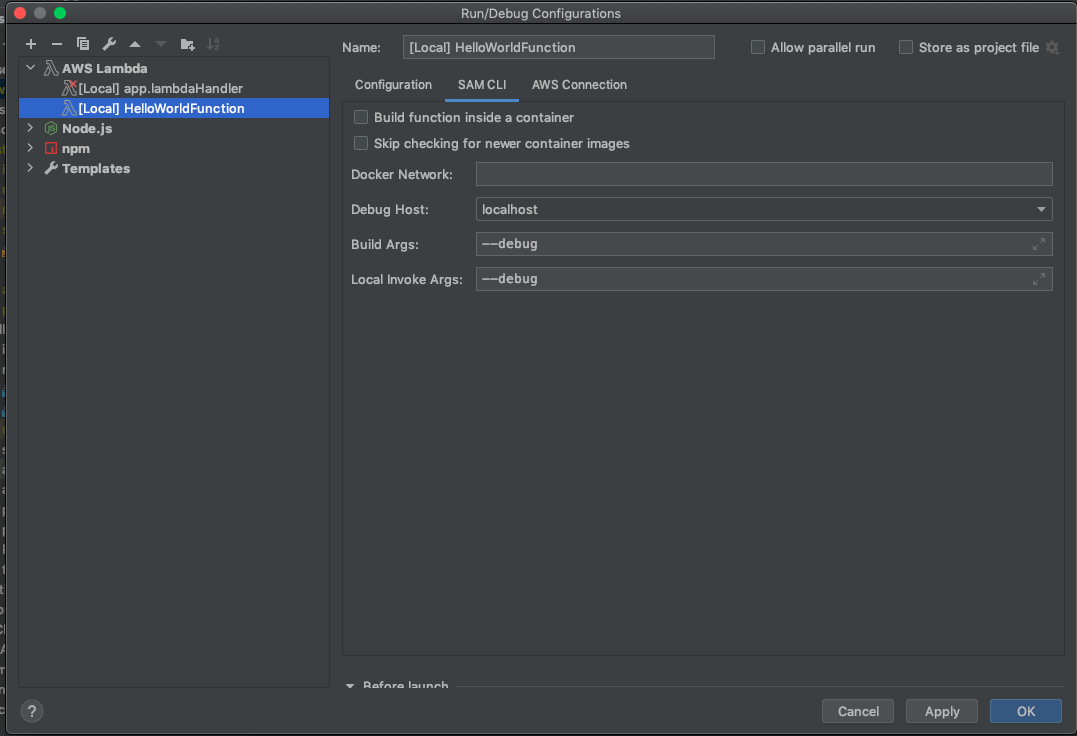
Task: Select the AWS Lambda group label
Action: point(104,68)
